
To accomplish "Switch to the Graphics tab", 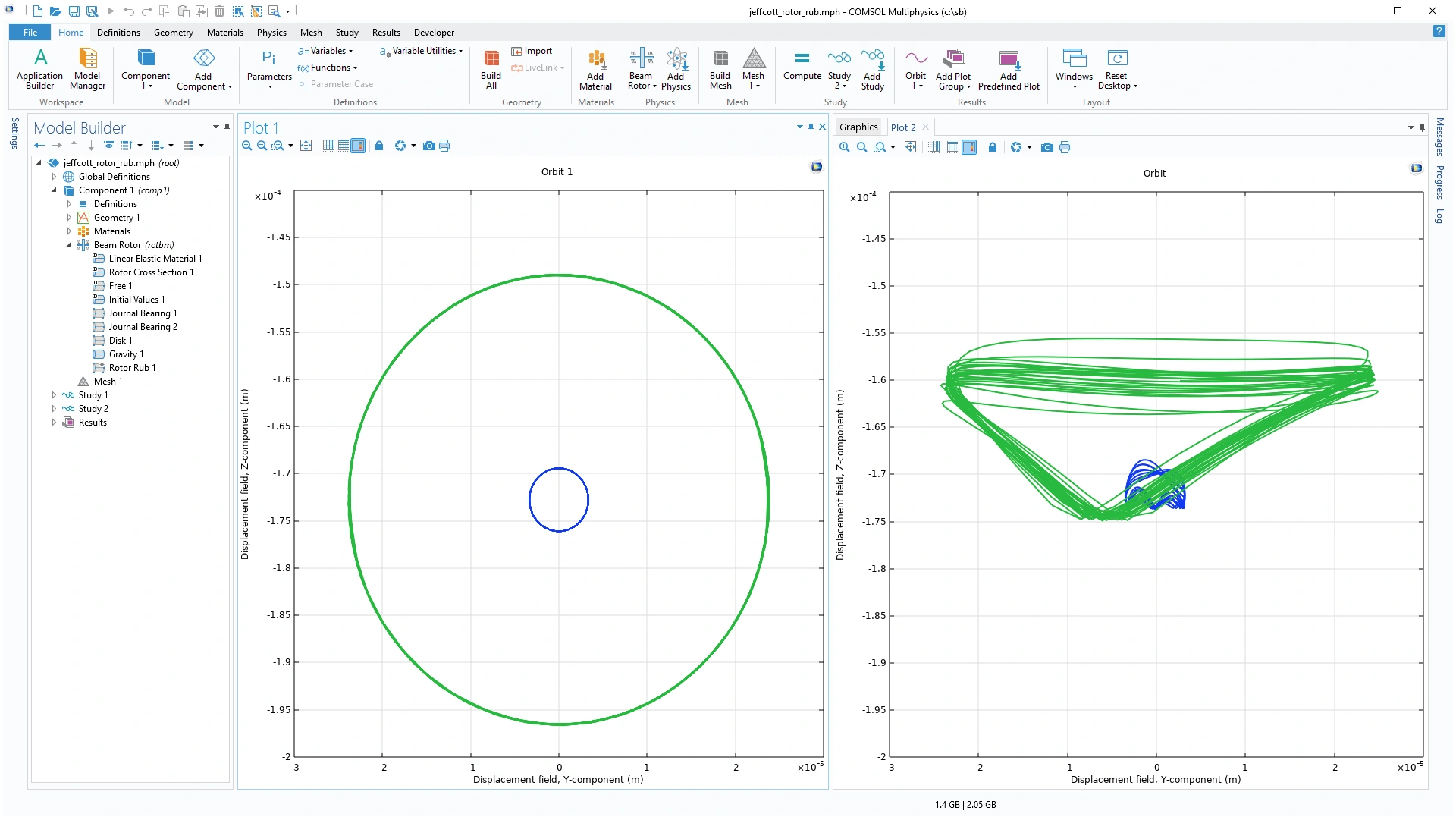I will tap(858, 127).
